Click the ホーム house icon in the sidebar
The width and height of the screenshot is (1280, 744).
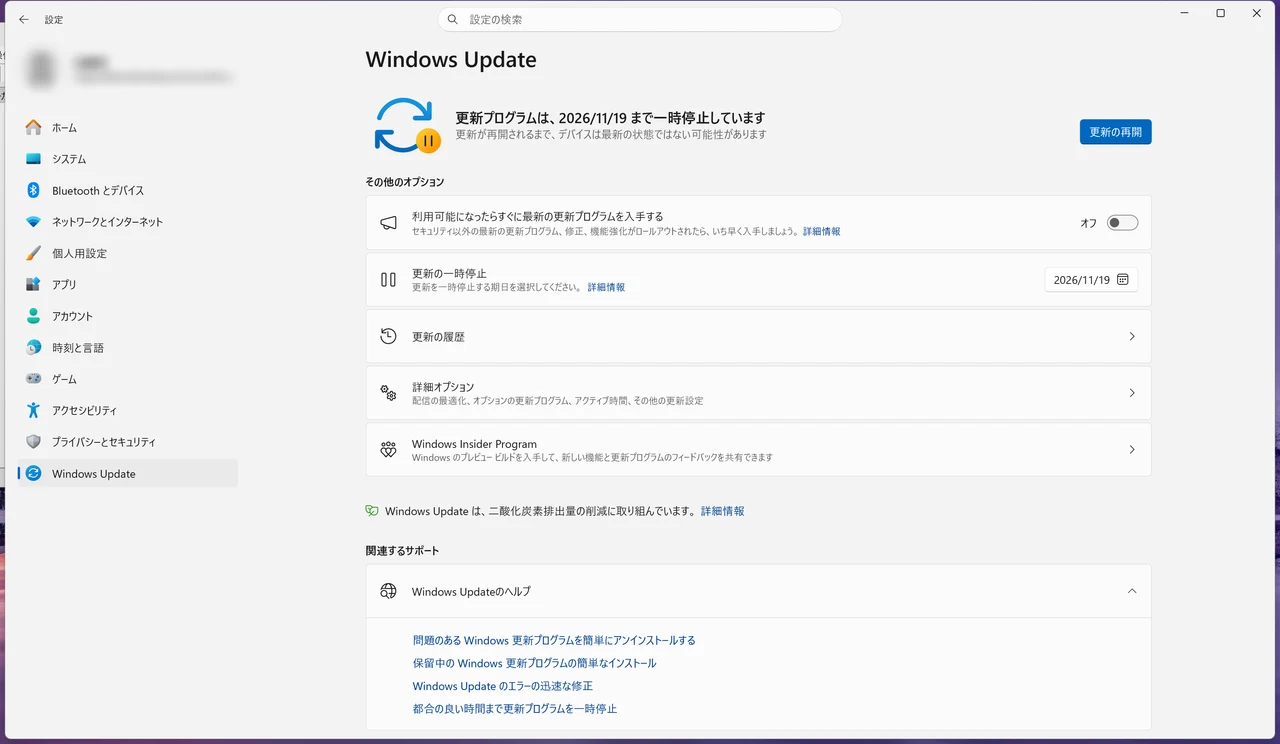(34, 127)
